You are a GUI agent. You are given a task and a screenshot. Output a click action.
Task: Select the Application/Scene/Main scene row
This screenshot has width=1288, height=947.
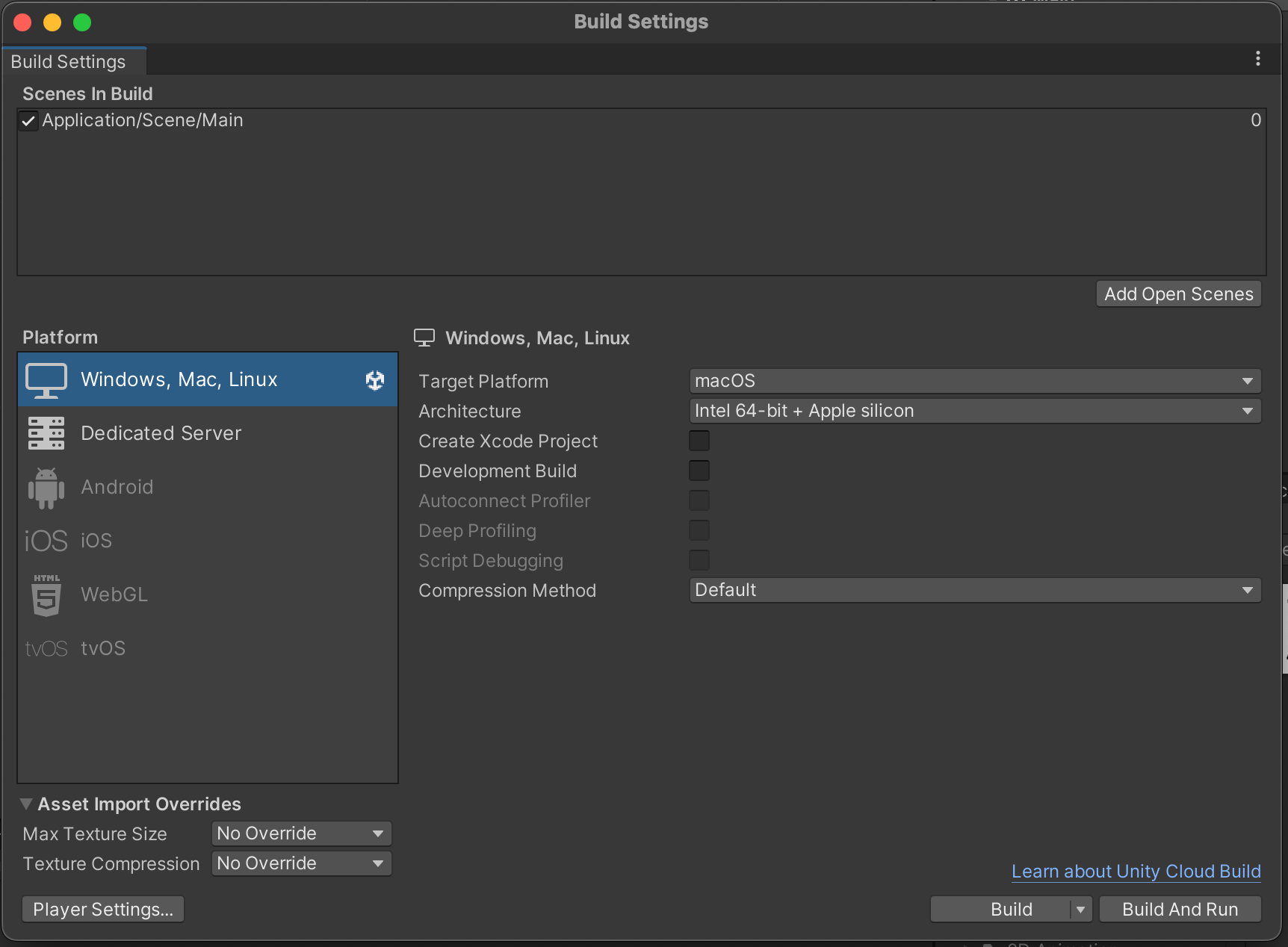click(x=642, y=120)
